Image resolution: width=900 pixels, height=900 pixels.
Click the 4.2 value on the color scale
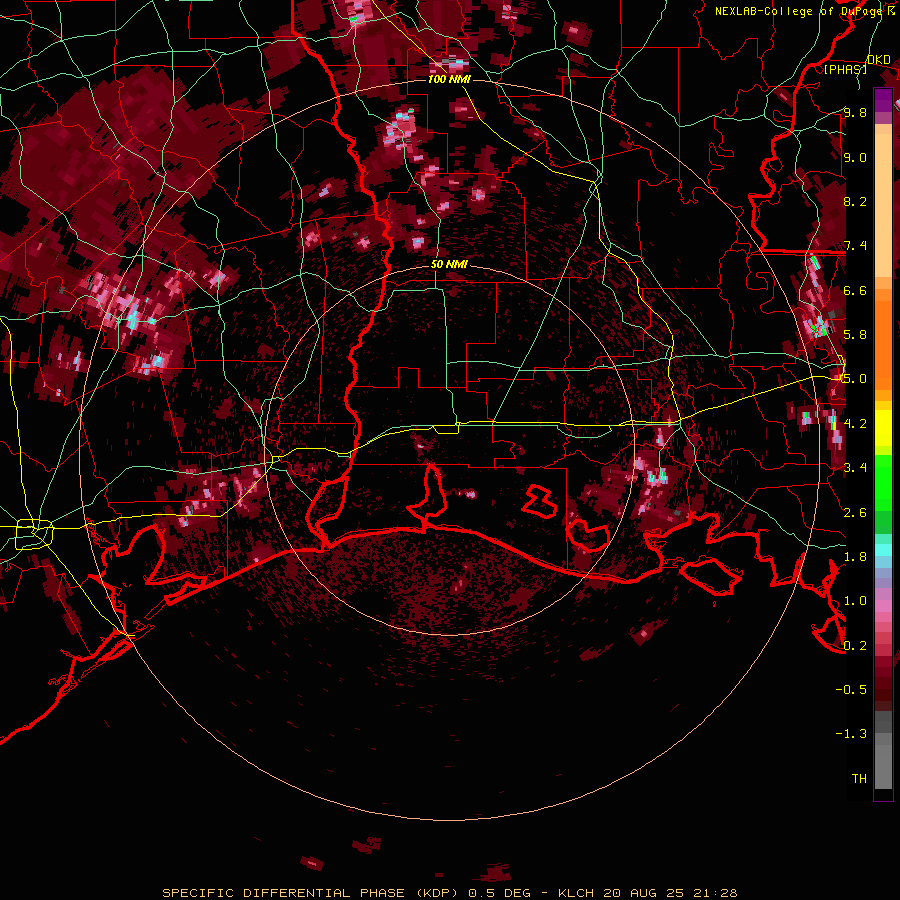click(855, 424)
